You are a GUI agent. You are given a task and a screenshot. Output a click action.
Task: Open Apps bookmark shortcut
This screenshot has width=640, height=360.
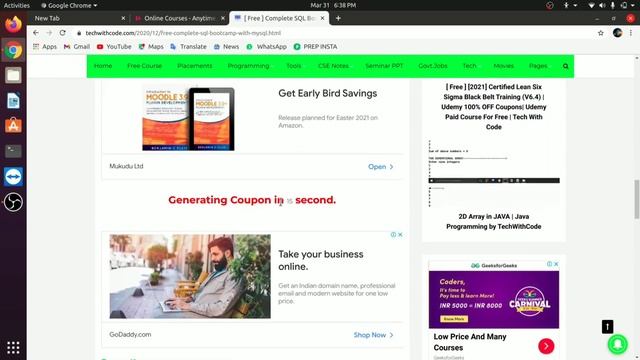click(x=45, y=47)
